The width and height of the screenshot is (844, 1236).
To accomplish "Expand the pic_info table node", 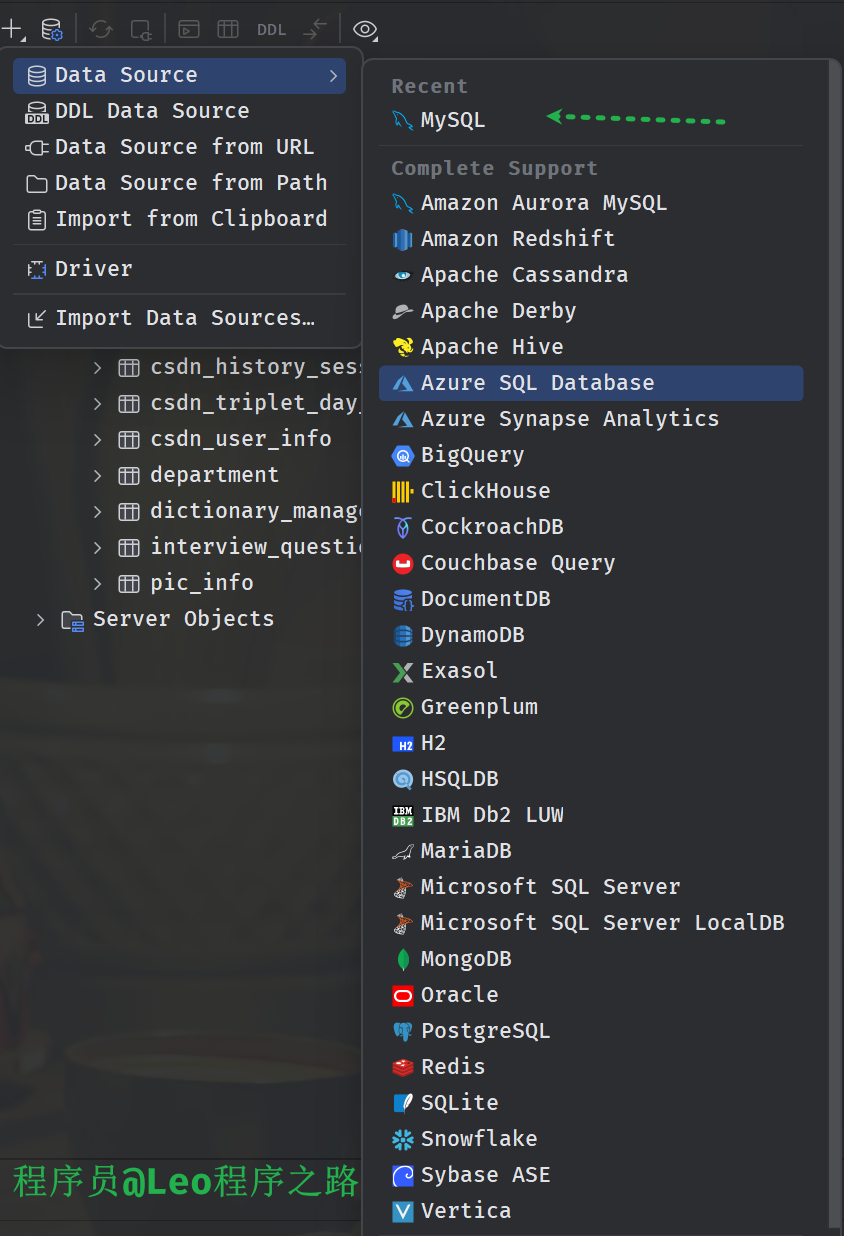I will coord(98,583).
